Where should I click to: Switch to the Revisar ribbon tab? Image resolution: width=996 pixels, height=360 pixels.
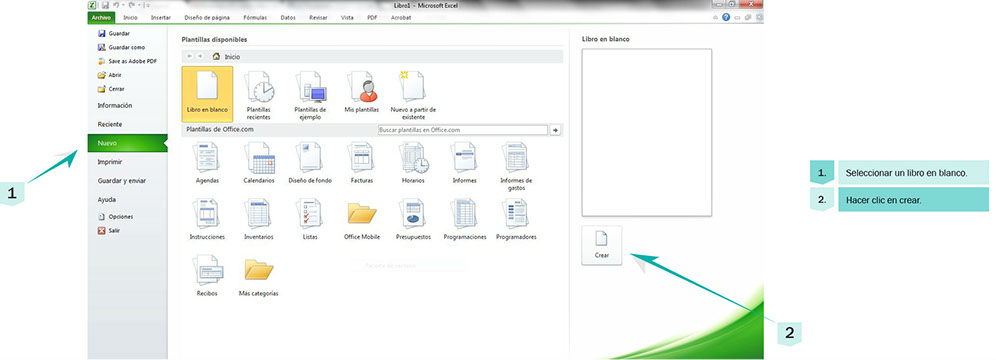click(318, 18)
